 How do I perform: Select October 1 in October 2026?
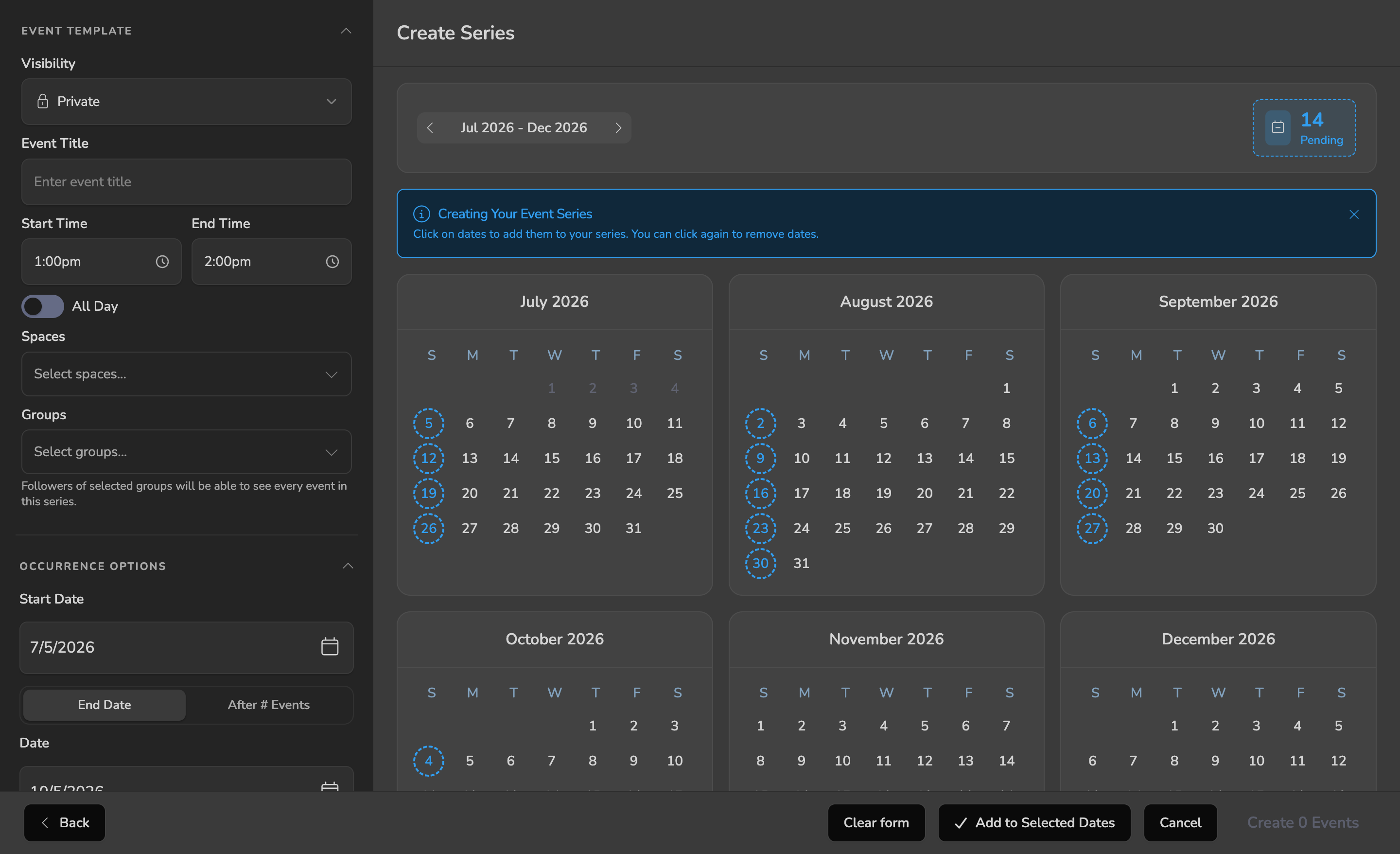tap(593, 726)
